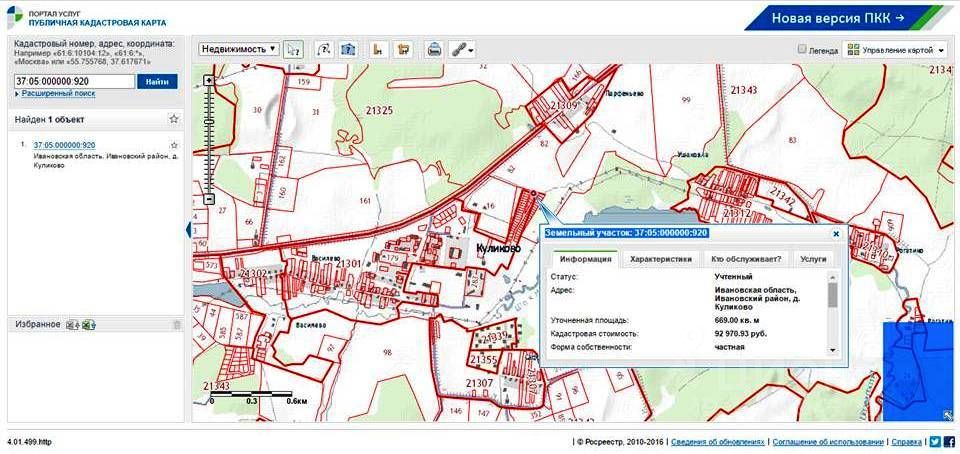Switch to the Информация tab
Image resolution: width=960 pixels, height=454 pixels.
pyautogui.click(x=585, y=259)
